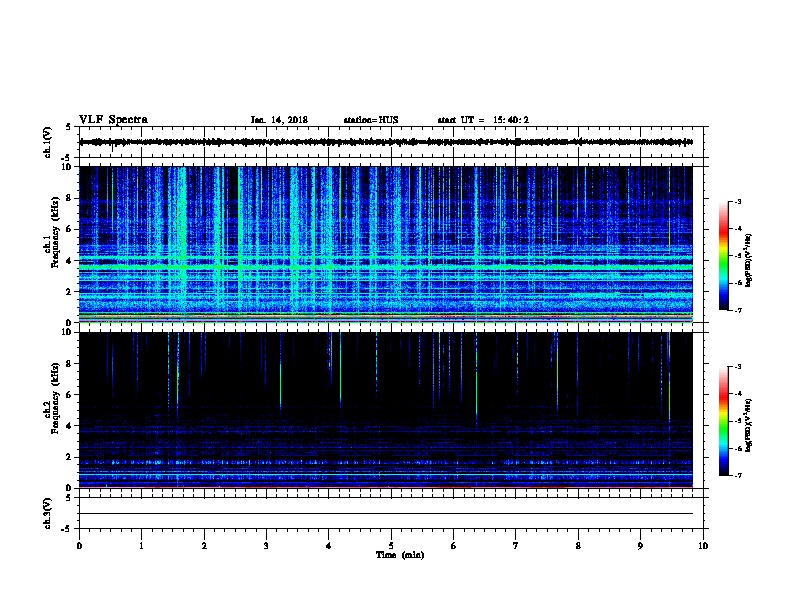
Task: Click the "-7" label on ch.2 color bar
Action: [737, 475]
